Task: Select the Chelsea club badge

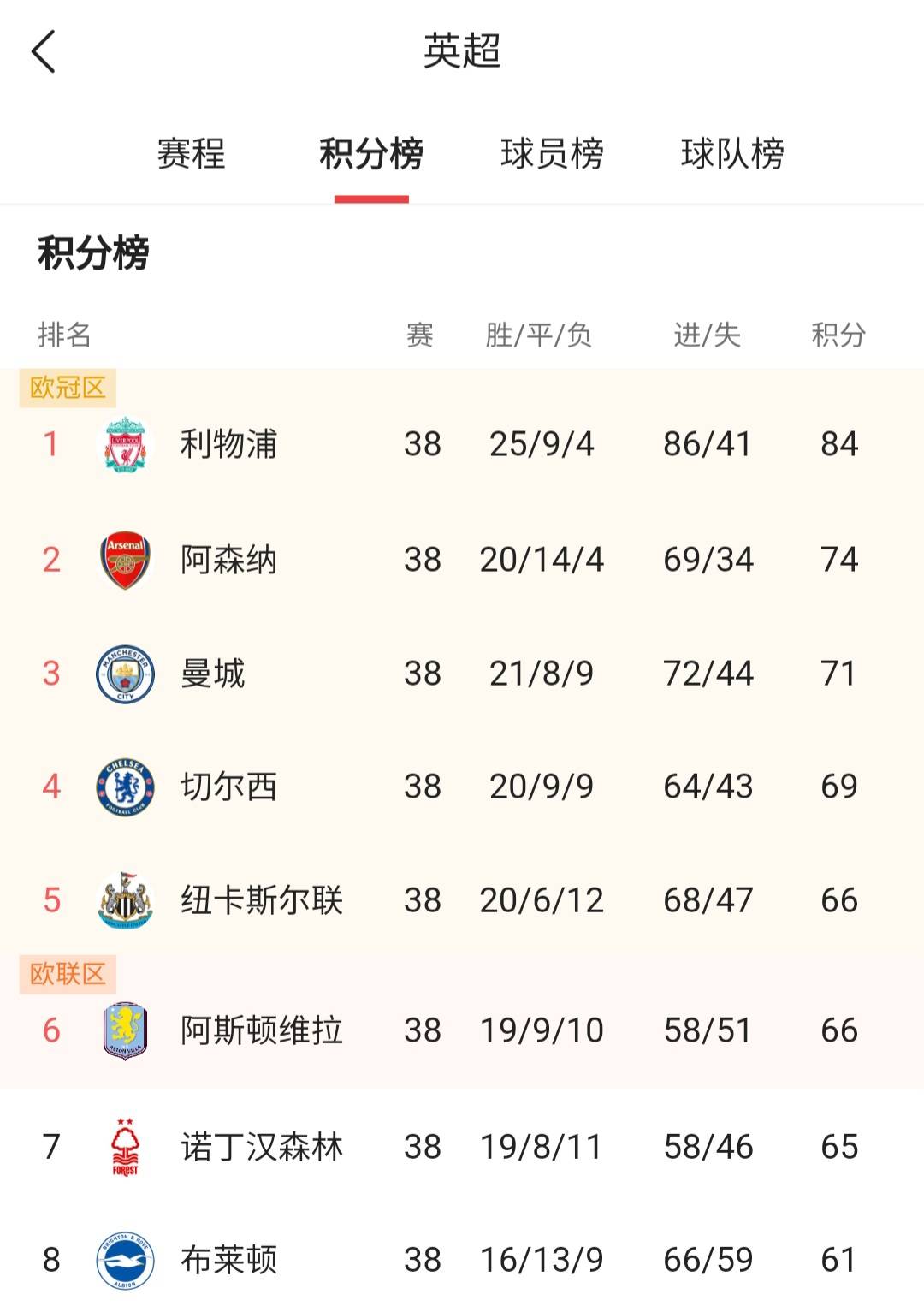Action: [125, 787]
